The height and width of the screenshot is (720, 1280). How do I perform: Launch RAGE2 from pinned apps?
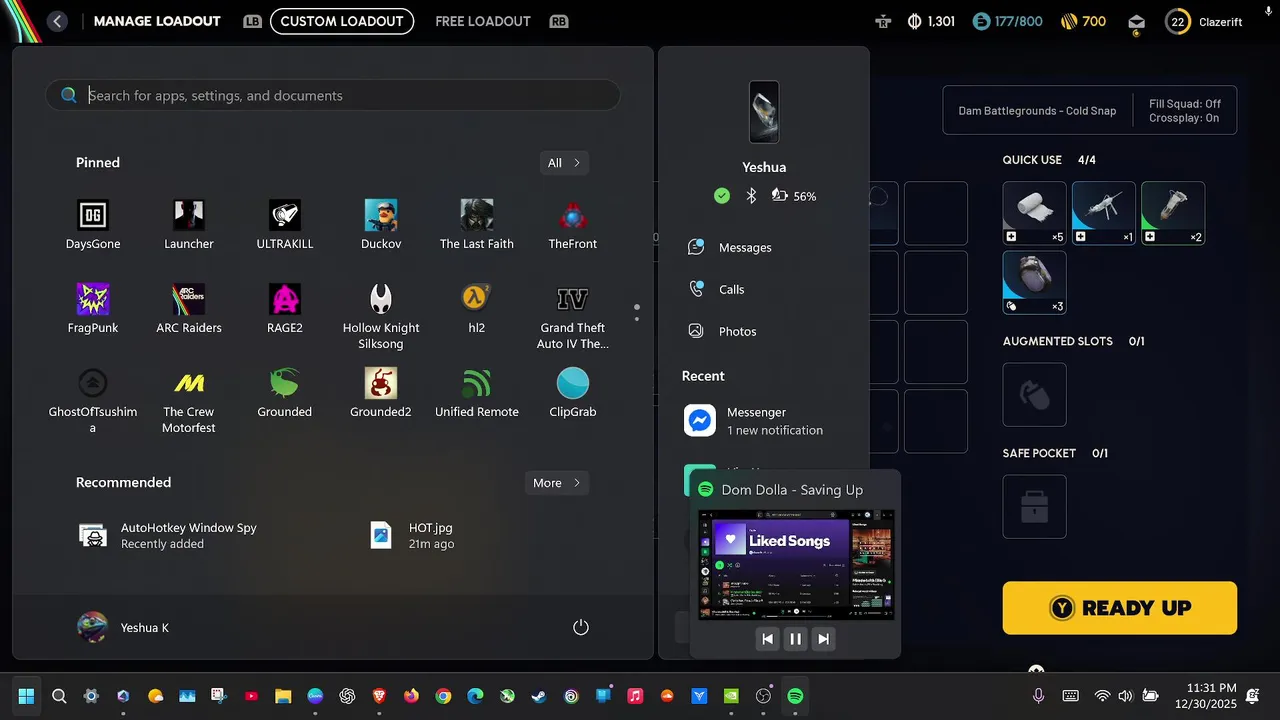pyautogui.click(x=285, y=309)
